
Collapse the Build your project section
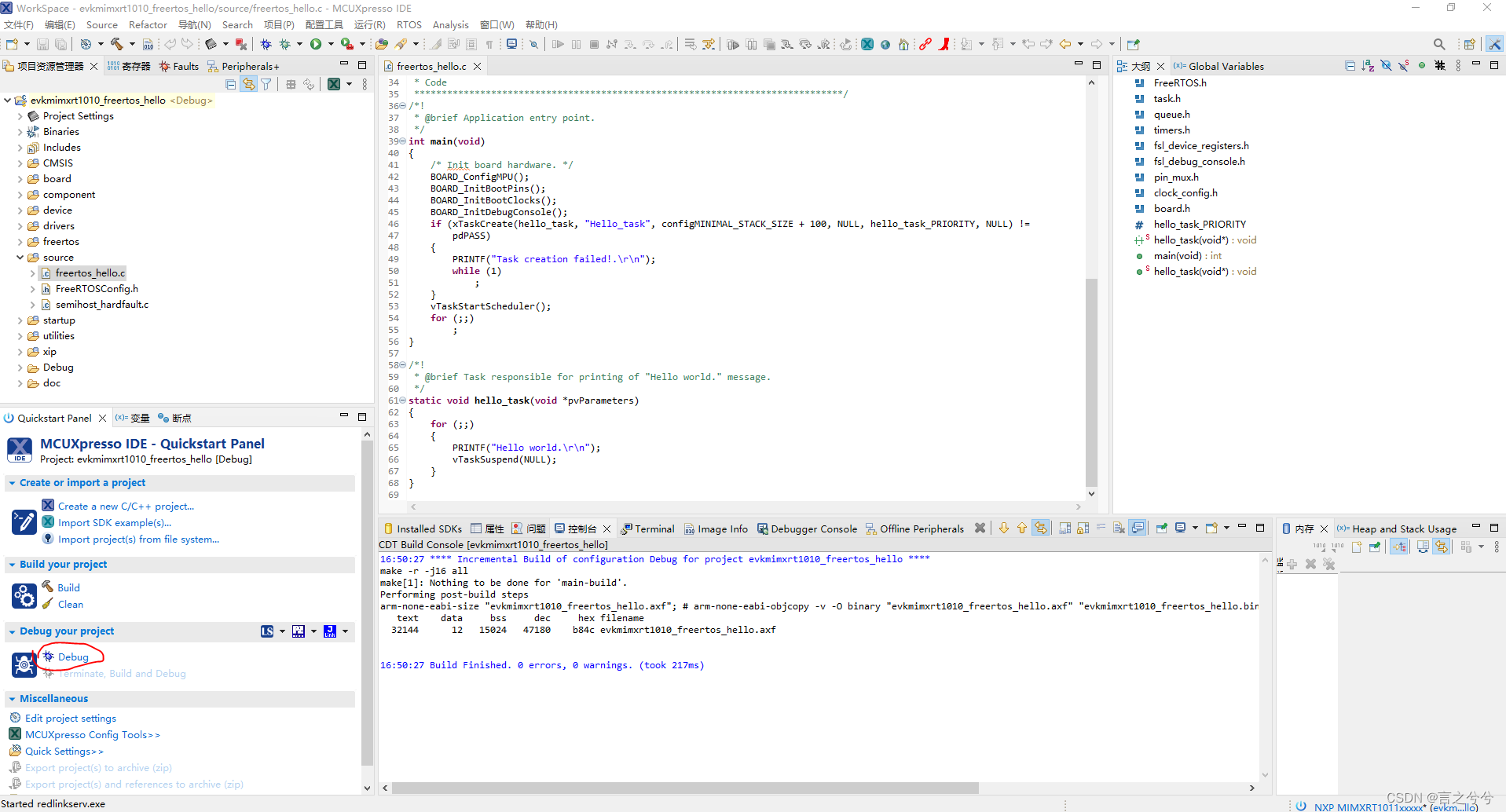(12, 565)
